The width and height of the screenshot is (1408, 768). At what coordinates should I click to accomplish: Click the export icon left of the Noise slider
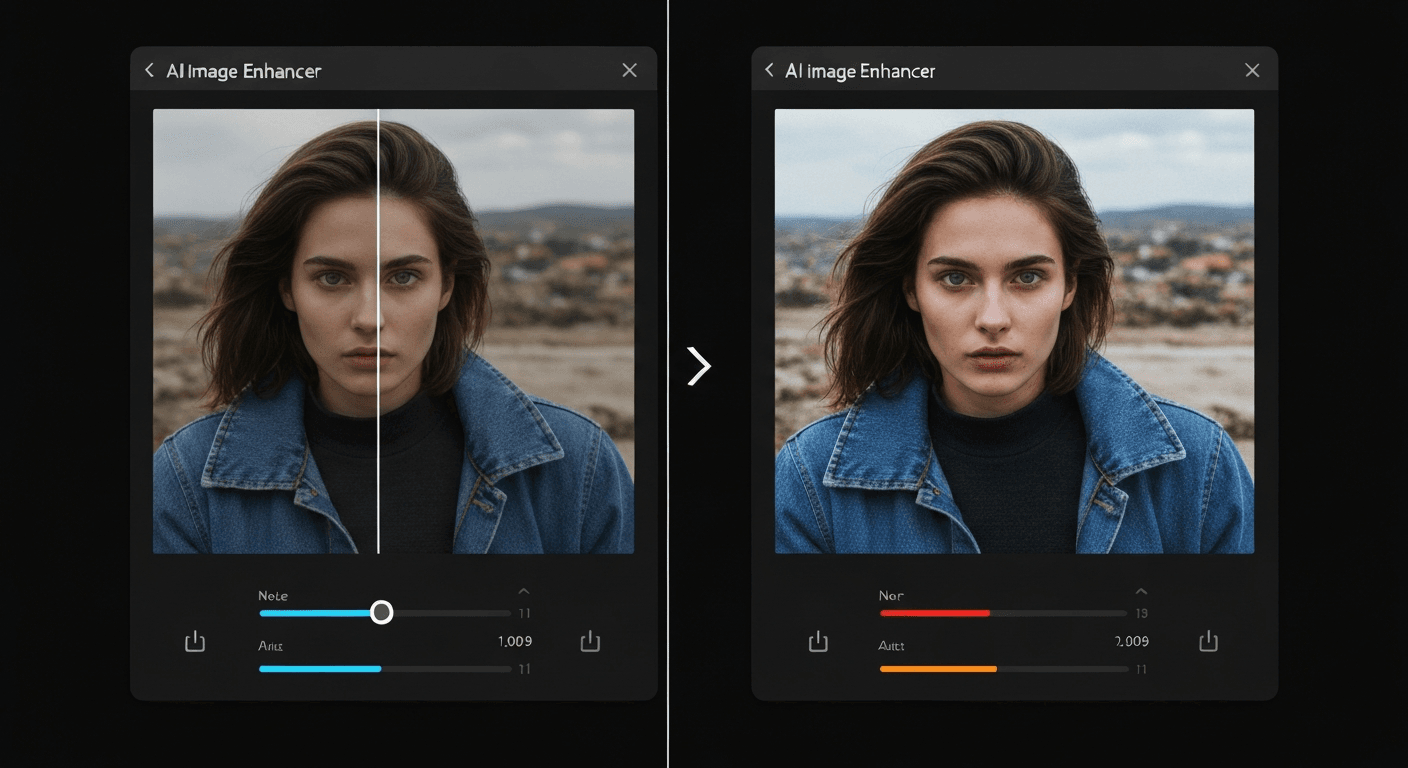pos(194,641)
